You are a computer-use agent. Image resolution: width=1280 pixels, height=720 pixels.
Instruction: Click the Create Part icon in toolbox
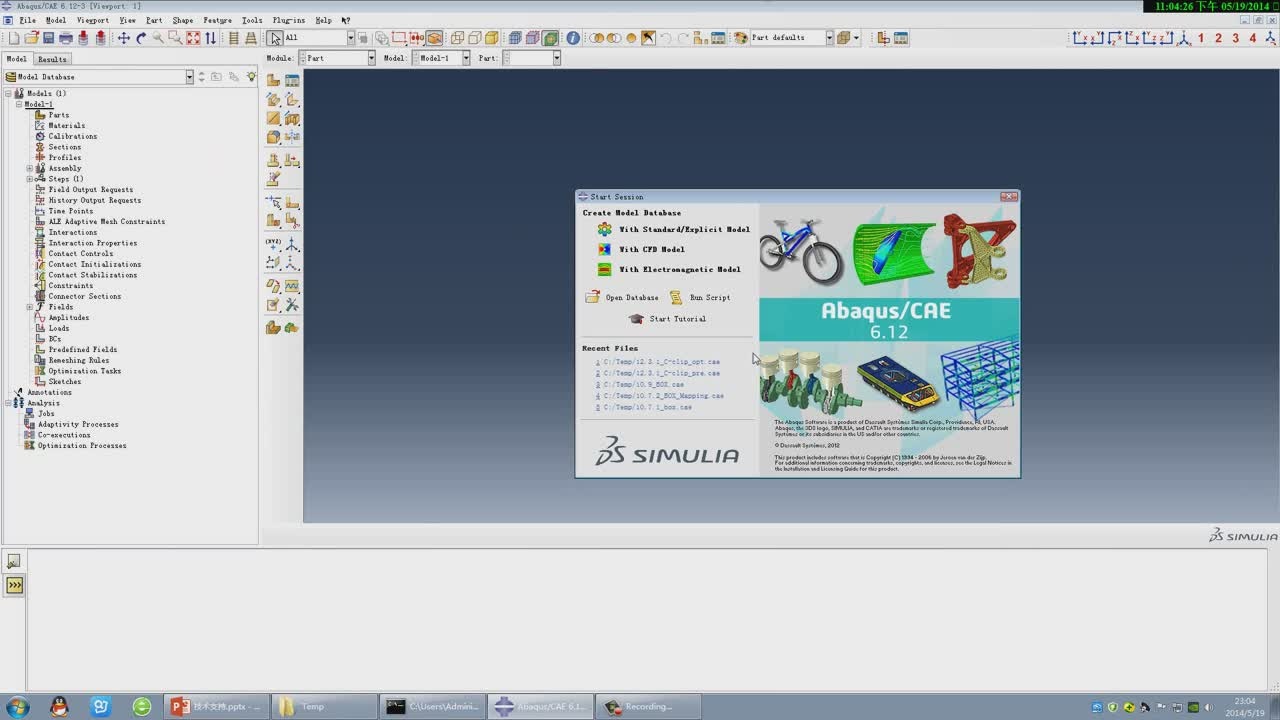272,80
